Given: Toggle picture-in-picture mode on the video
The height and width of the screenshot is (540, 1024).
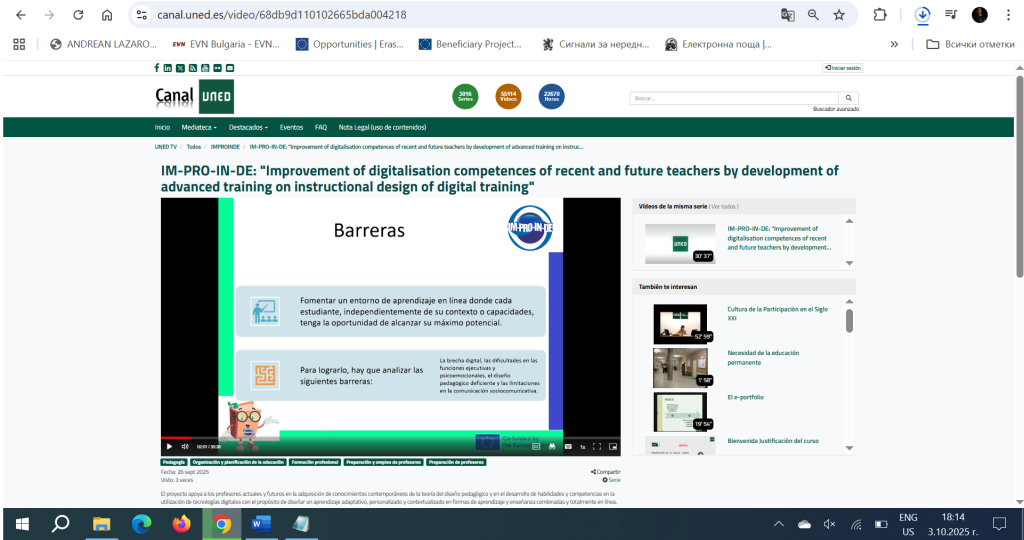Looking at the screenshot, I should click(x=613, y=446).
